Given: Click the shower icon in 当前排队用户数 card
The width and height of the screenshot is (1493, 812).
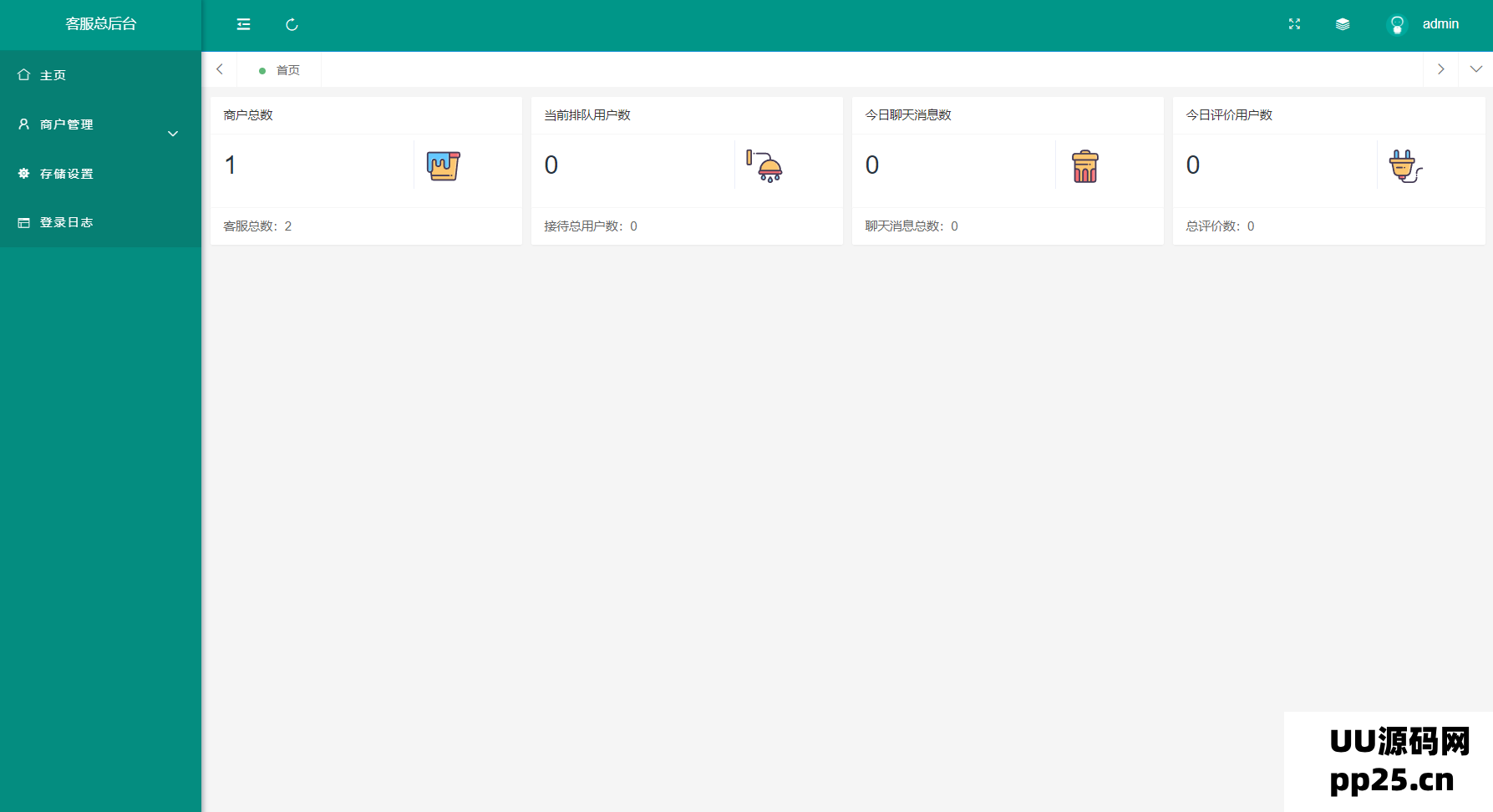Looking at the screenshot, I should coord(764,166).
